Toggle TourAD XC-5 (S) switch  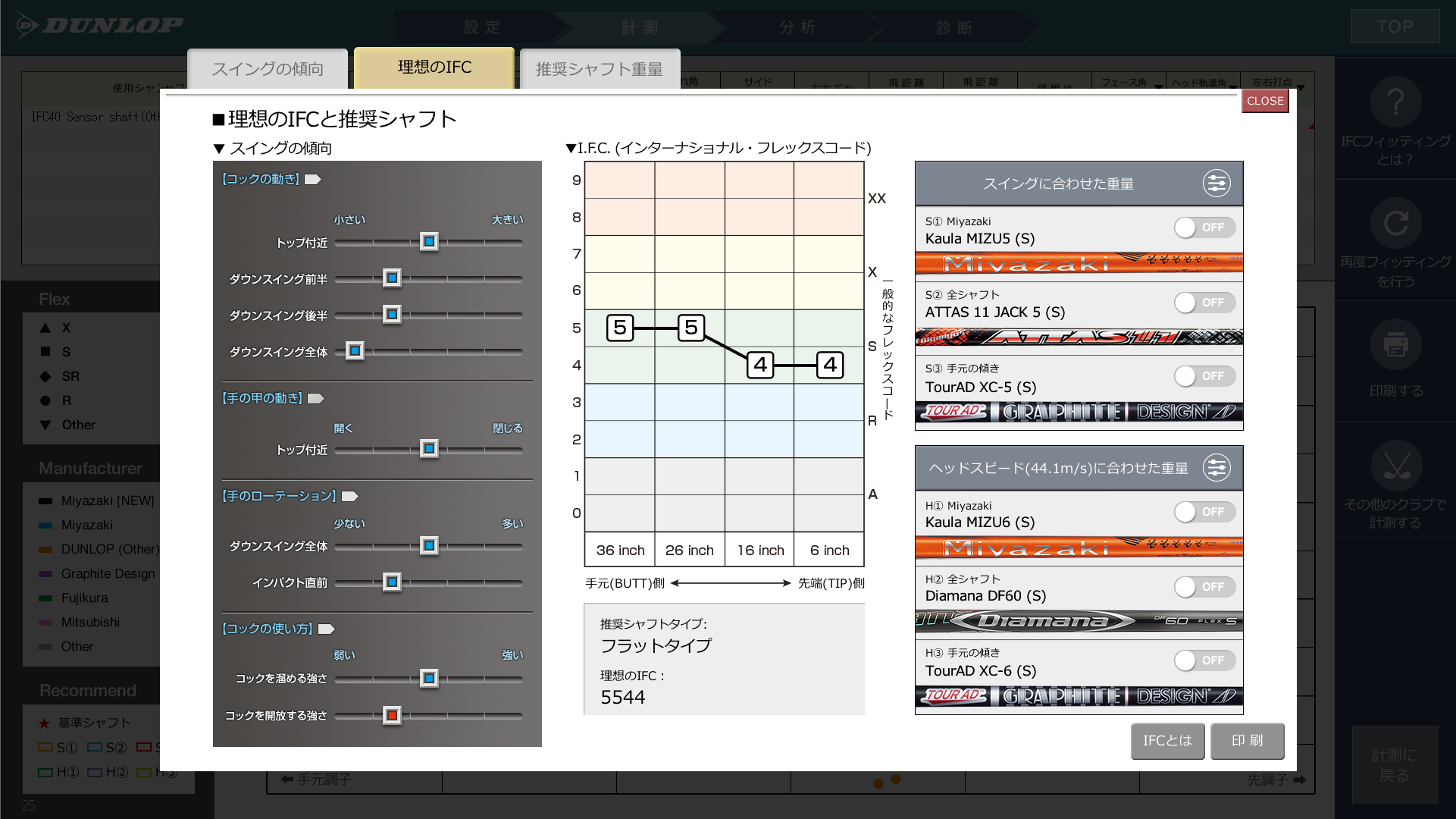pyautogui.click(x=1204, y=376)
